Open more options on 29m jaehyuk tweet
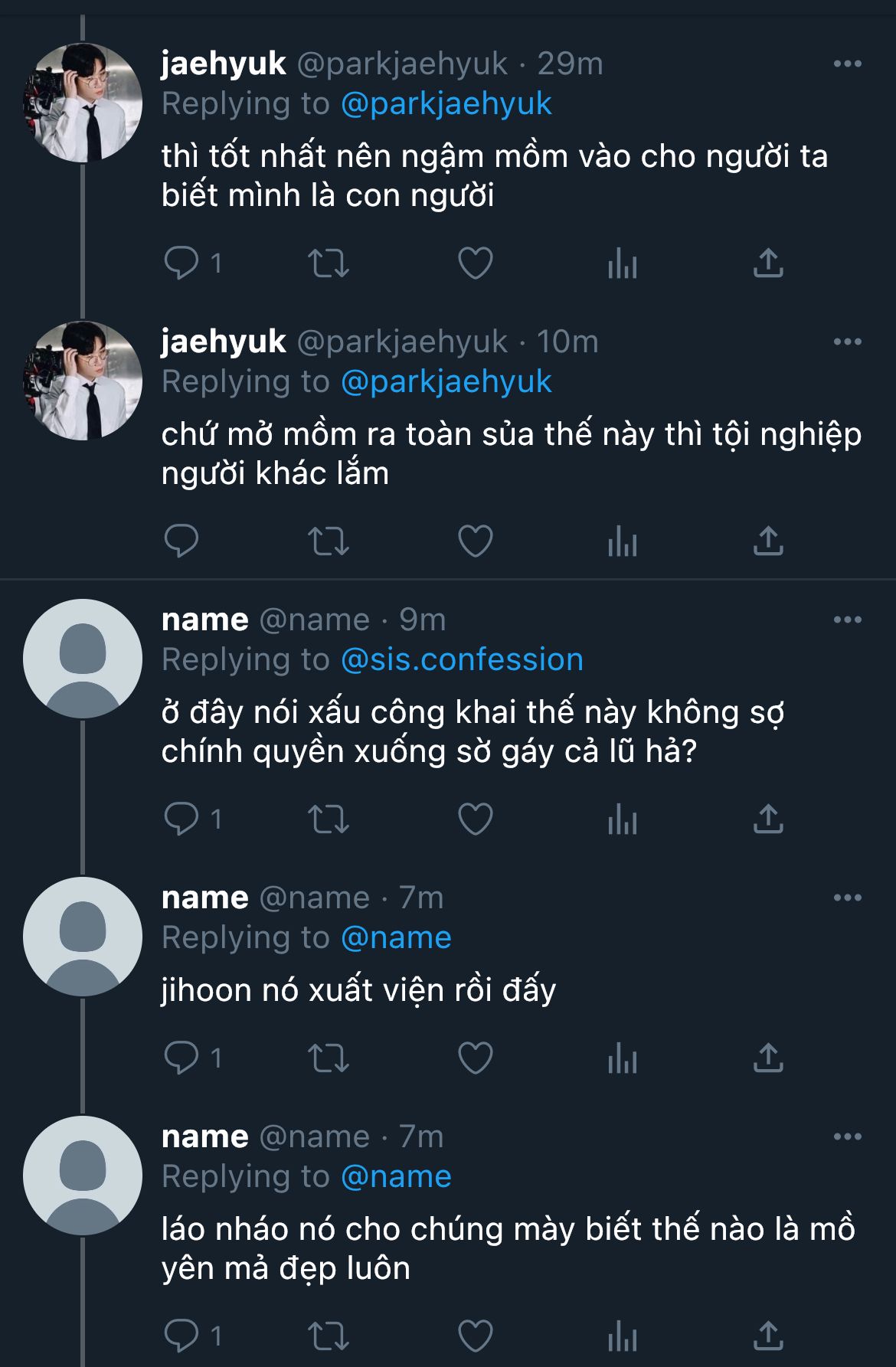 point(847,64)
